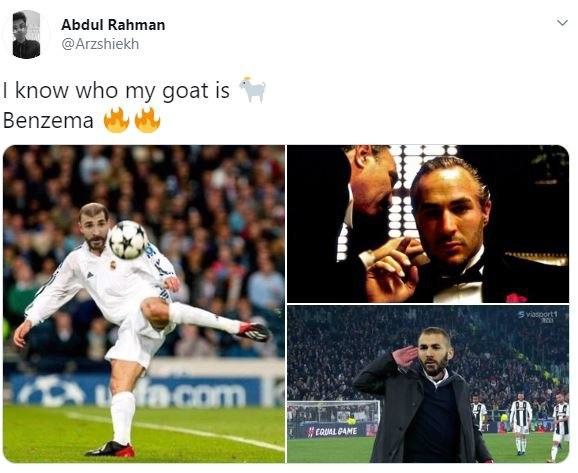
Task: Click the Champions League starball logo board
Action: click(x=51, y=391)
